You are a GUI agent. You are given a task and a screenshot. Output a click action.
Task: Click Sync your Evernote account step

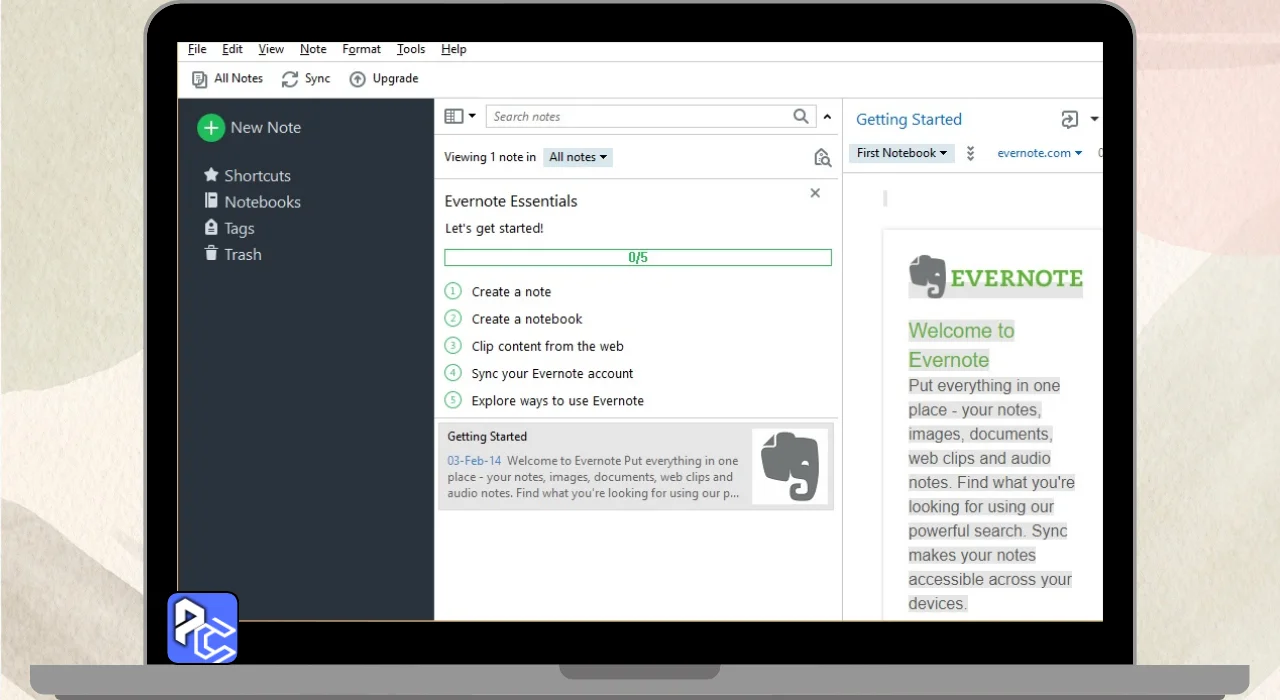[x=552, y=373]
